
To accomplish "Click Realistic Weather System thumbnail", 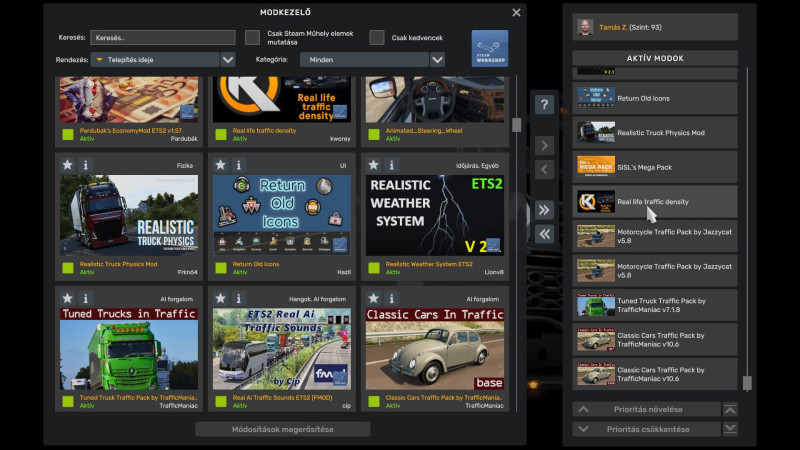I will [435, 215].
